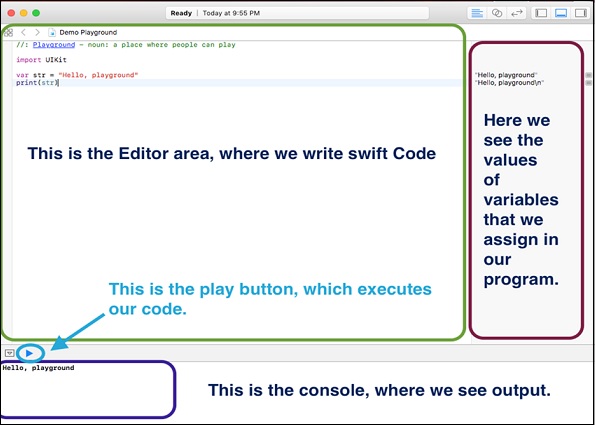Switch to the Version editor arrows icon
Screen dimensions: 595x425
(516, 13)
